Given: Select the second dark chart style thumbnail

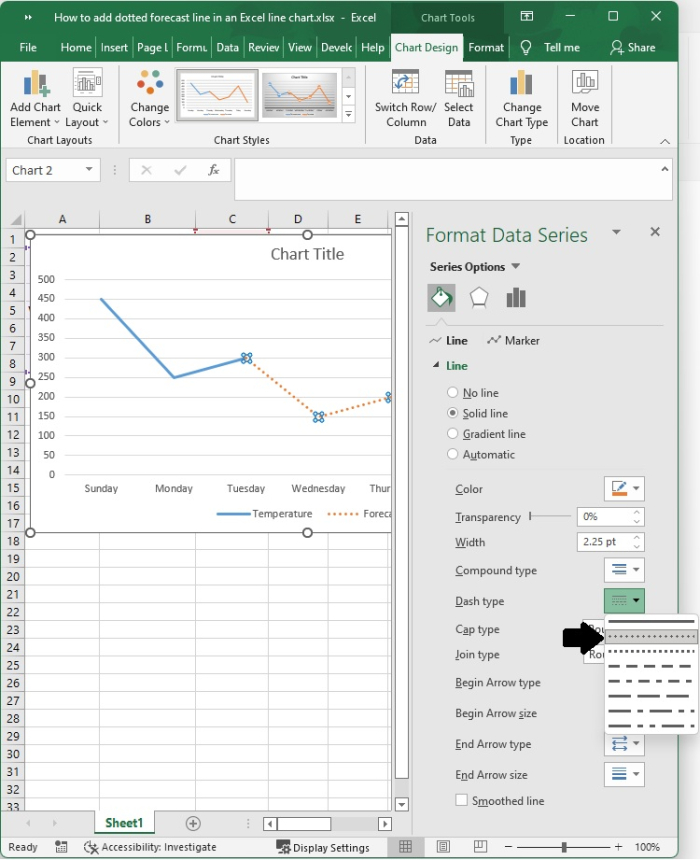Looking at the screenshot, I should point(300,95).
